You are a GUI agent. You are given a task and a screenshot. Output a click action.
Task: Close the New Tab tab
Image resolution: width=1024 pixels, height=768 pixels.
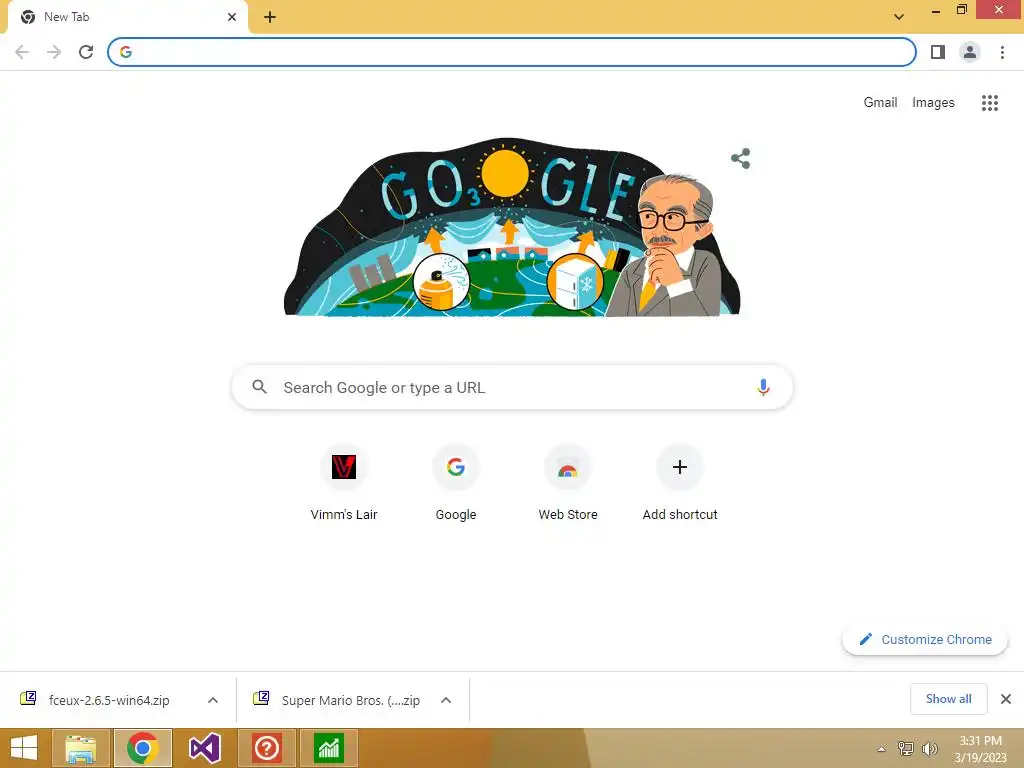pos(232,17)
